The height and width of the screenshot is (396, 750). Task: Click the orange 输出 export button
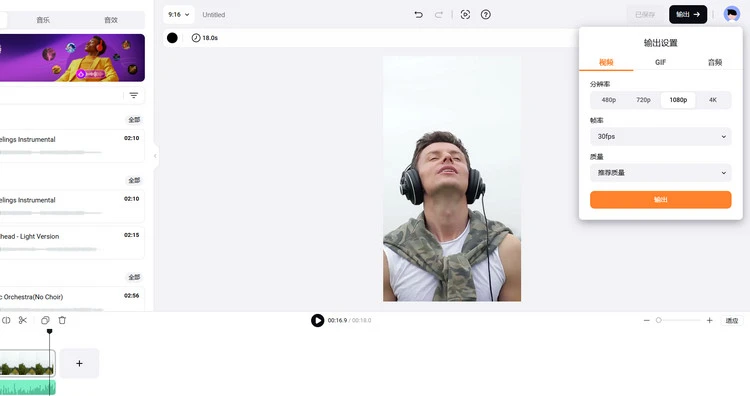661,199
